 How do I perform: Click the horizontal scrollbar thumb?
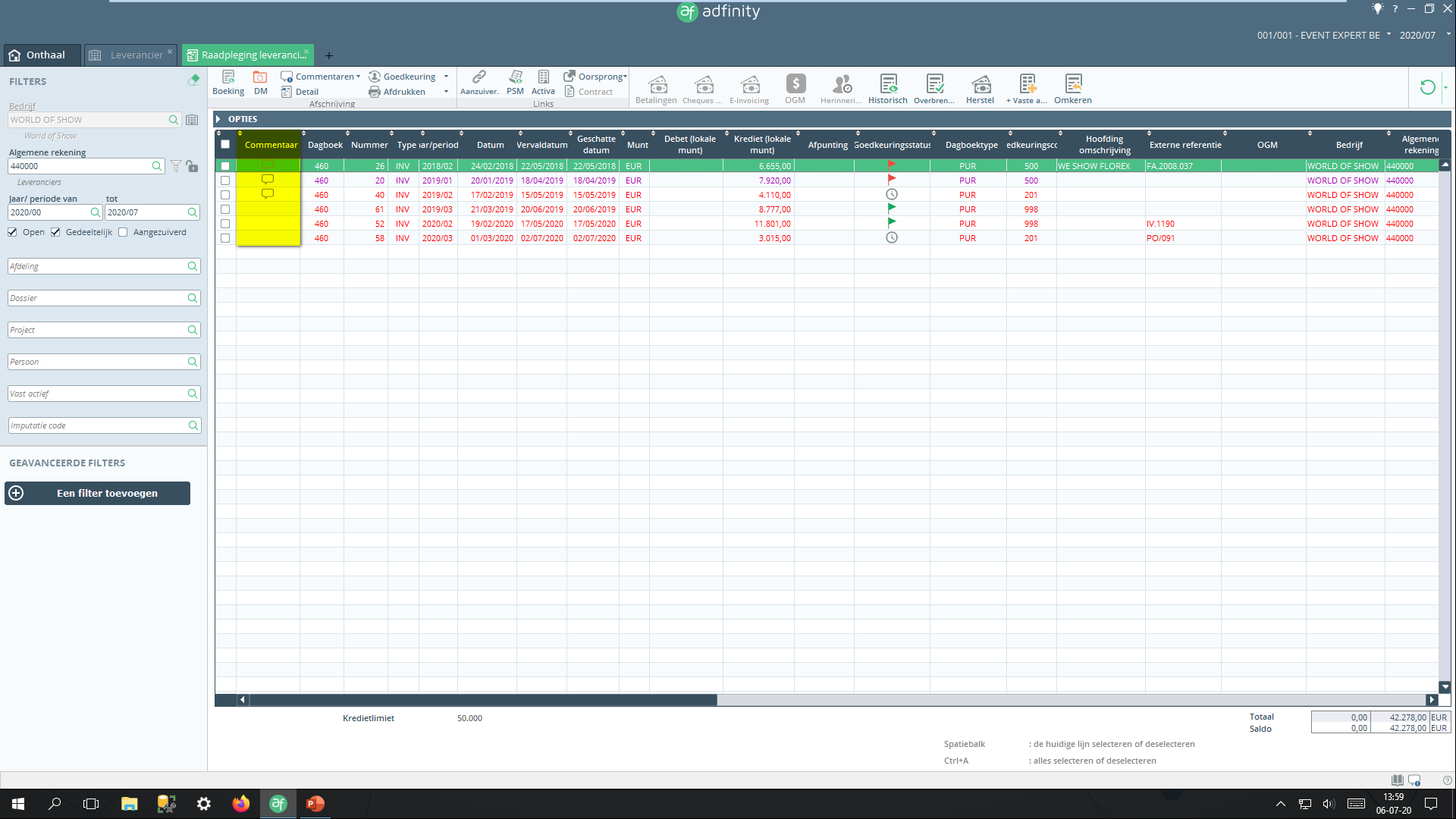coord(482,700)
